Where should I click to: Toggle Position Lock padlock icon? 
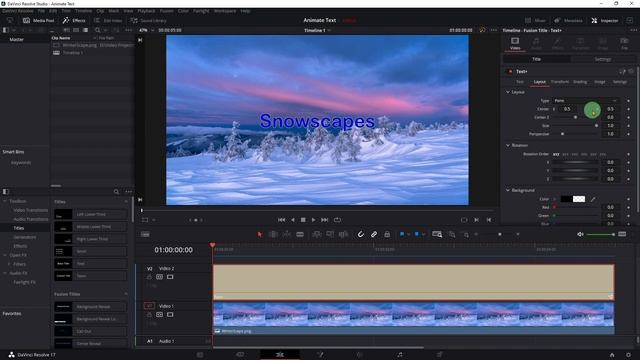point(387,234)
